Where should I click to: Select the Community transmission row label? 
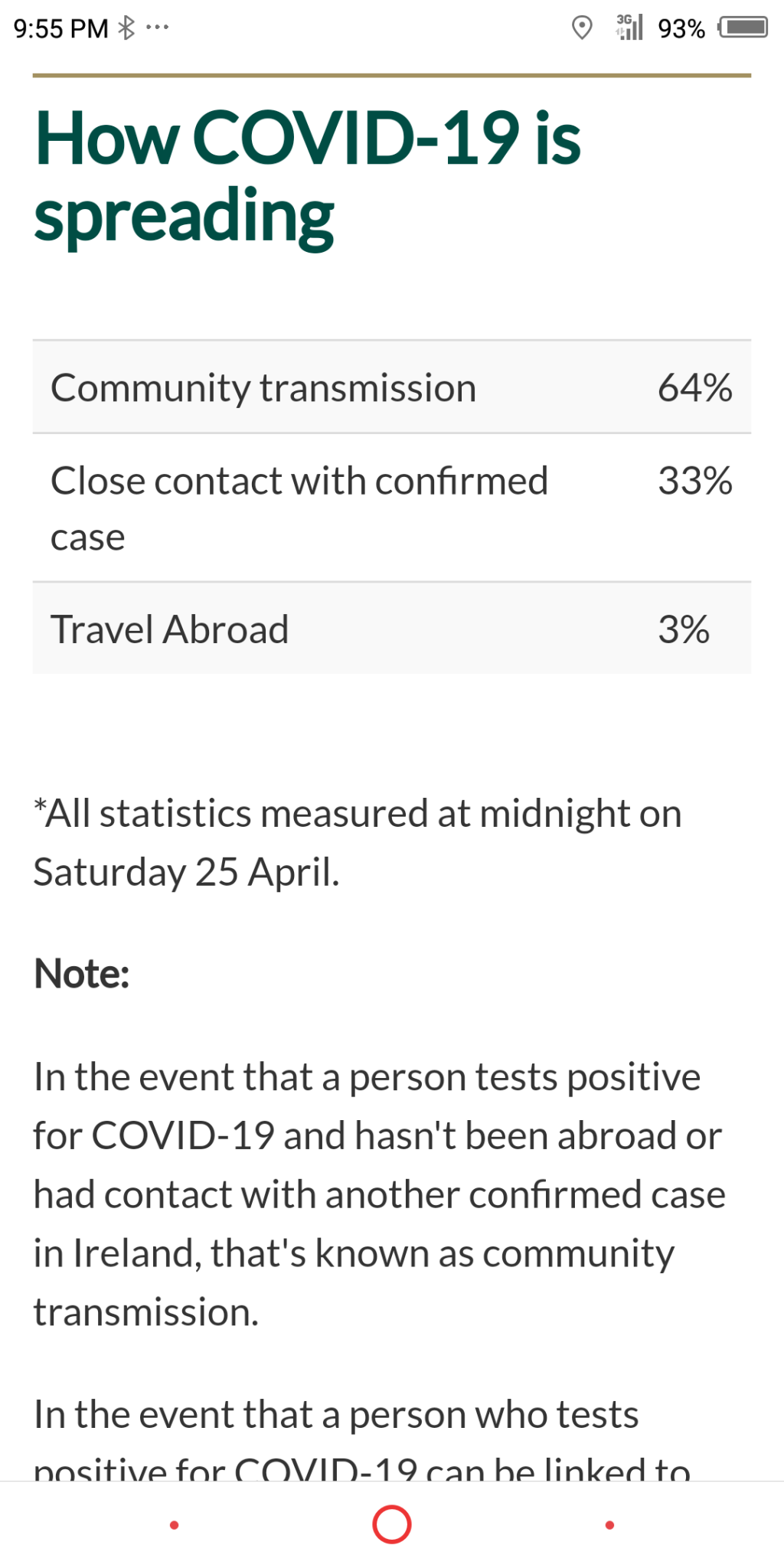coord(263,387)
